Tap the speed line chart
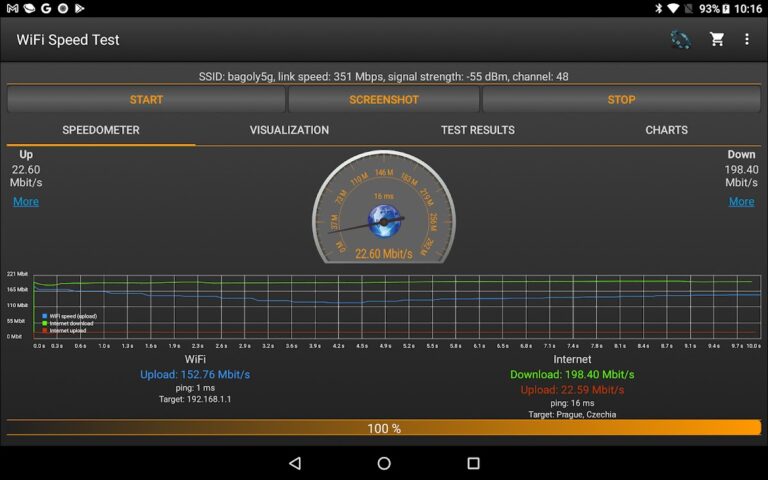 397,307
